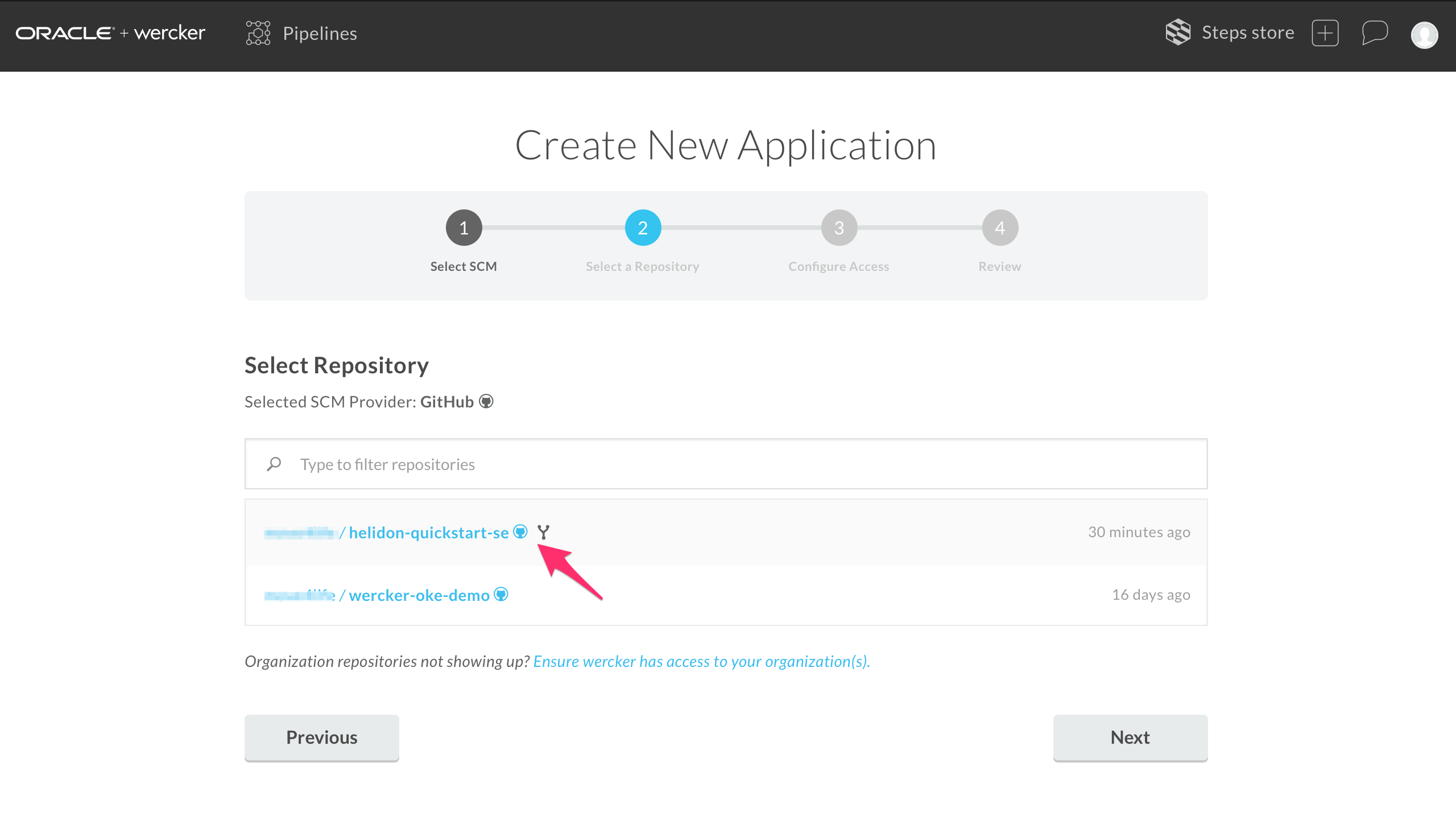Click the plus create-new icon in header
Screen dimensions: 1456x824
(1325, 33)
